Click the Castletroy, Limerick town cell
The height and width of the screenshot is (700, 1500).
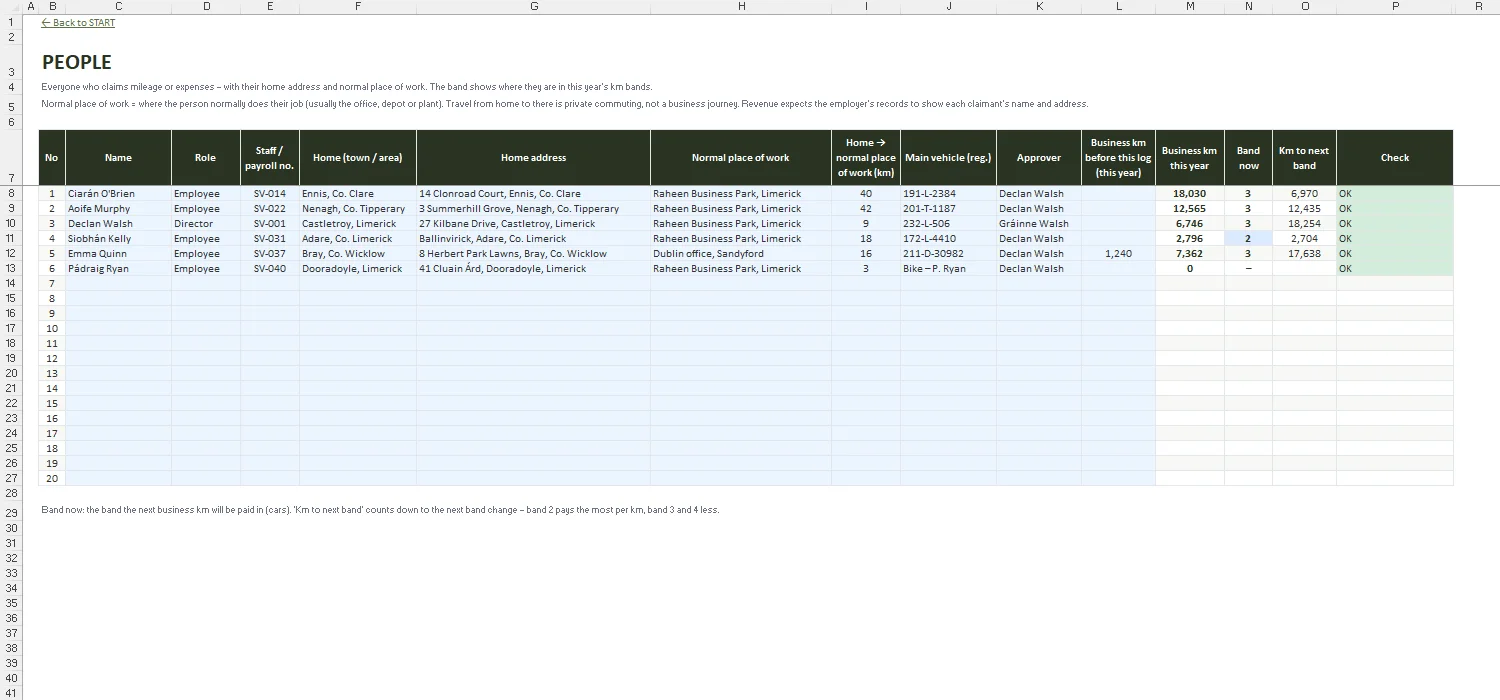click(357, 223)
